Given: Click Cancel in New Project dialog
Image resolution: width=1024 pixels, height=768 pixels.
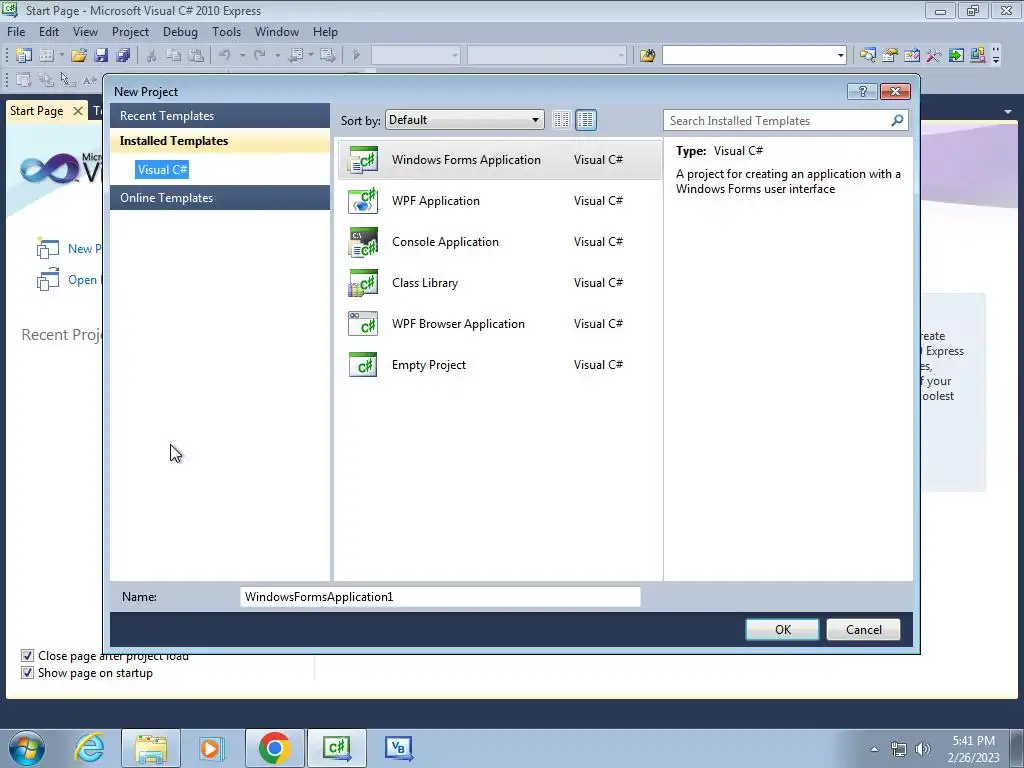Looking at the screenshot, I should pos(863,630).
